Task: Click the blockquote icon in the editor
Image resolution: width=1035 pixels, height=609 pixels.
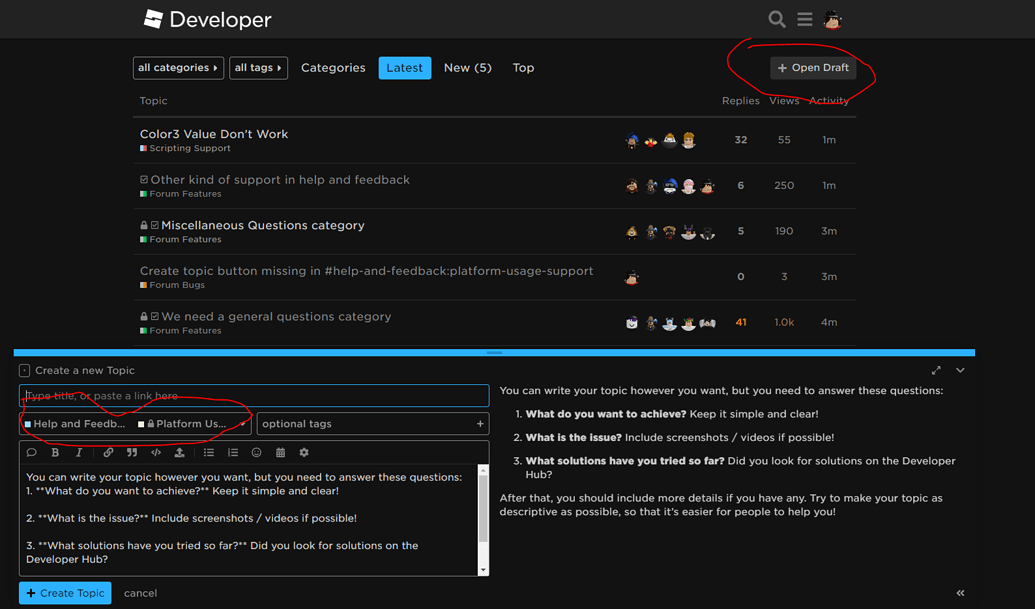Action: click(131, 452)
